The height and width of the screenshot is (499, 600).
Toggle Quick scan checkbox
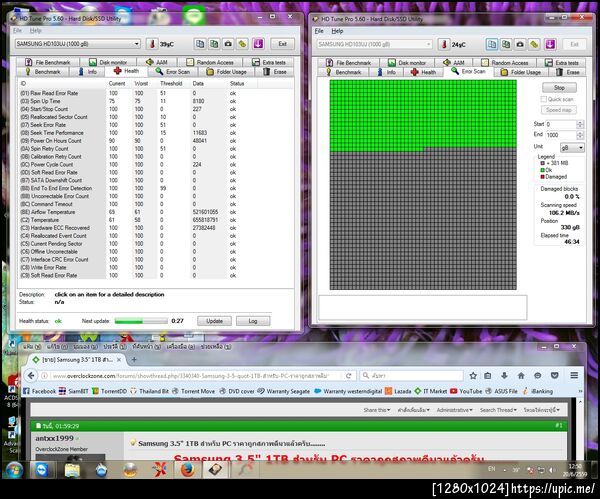[543, 99]
